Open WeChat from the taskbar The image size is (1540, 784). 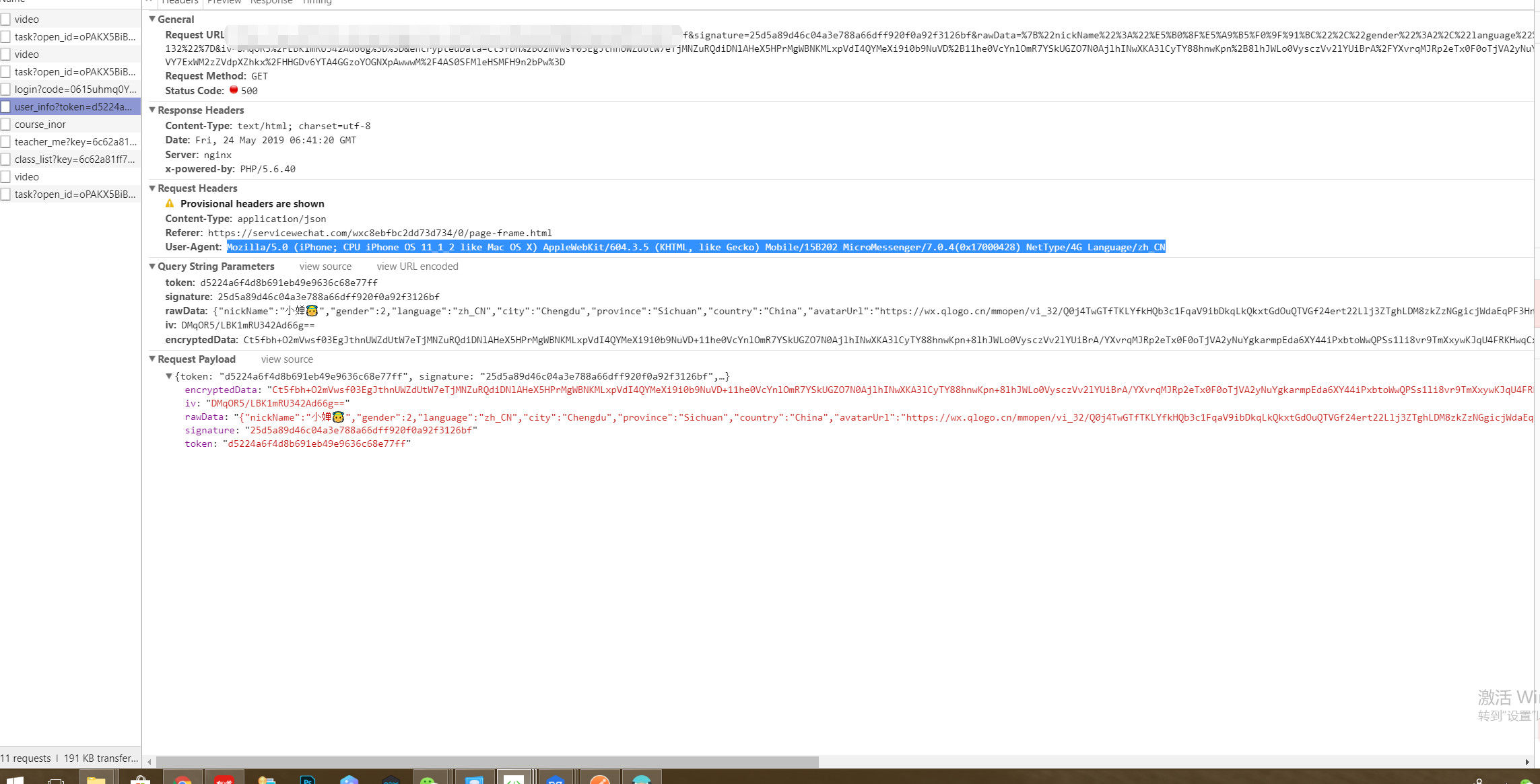tap(429, 779)
